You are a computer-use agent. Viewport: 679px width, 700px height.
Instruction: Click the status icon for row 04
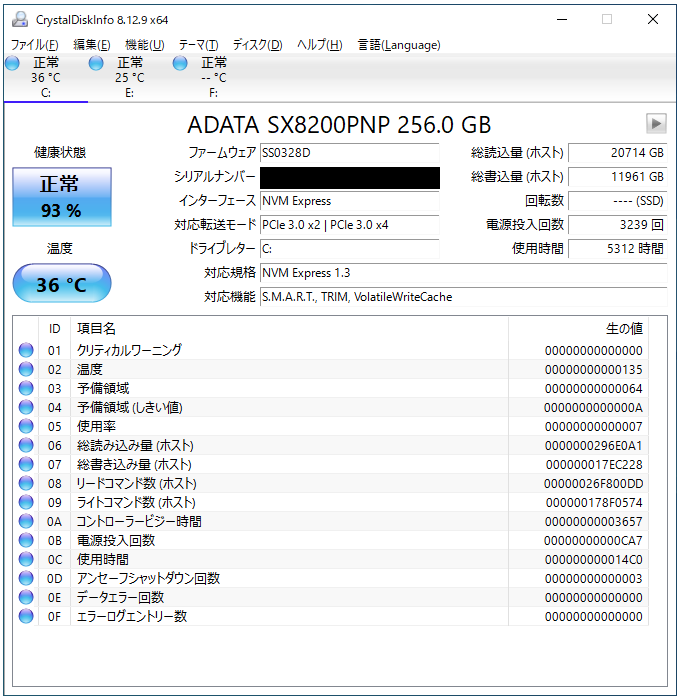pyautogui.click(x=26, y=407)
